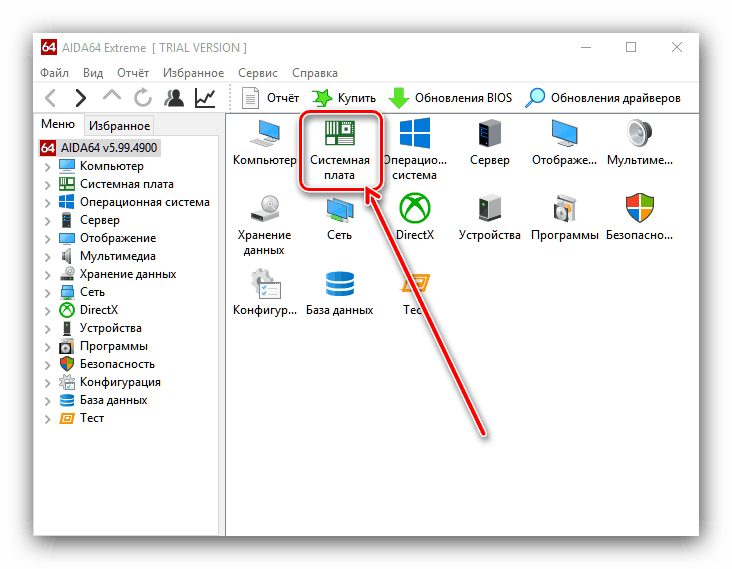Open the Избранное menu in menu bar
Screen dimensions: 732x569
[x=193, y=73]
